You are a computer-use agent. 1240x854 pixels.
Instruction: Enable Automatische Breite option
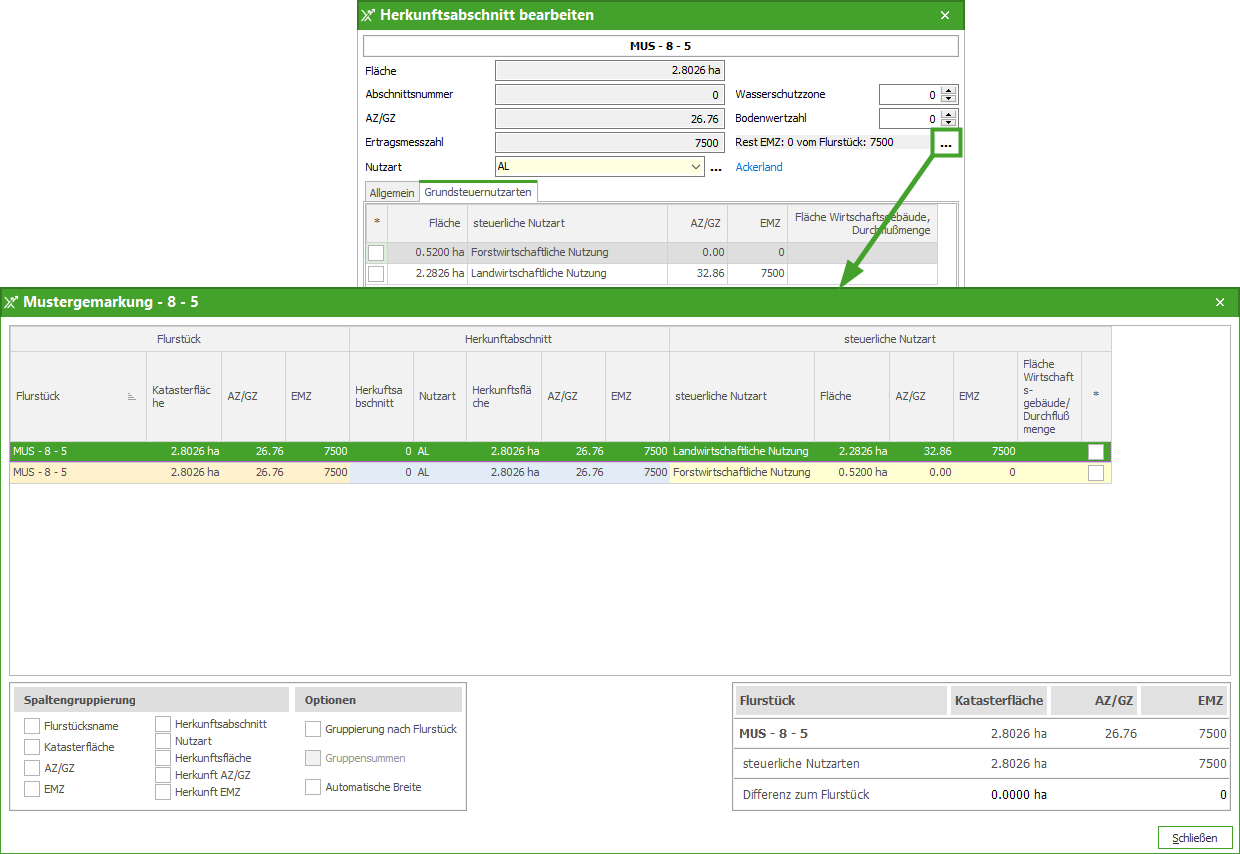click(x=313, y=787)
